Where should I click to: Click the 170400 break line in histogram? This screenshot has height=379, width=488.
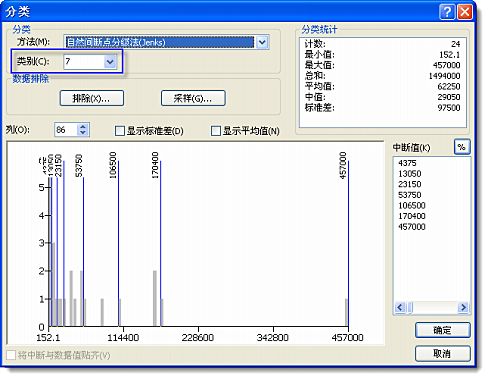click(x=160, y=243)
